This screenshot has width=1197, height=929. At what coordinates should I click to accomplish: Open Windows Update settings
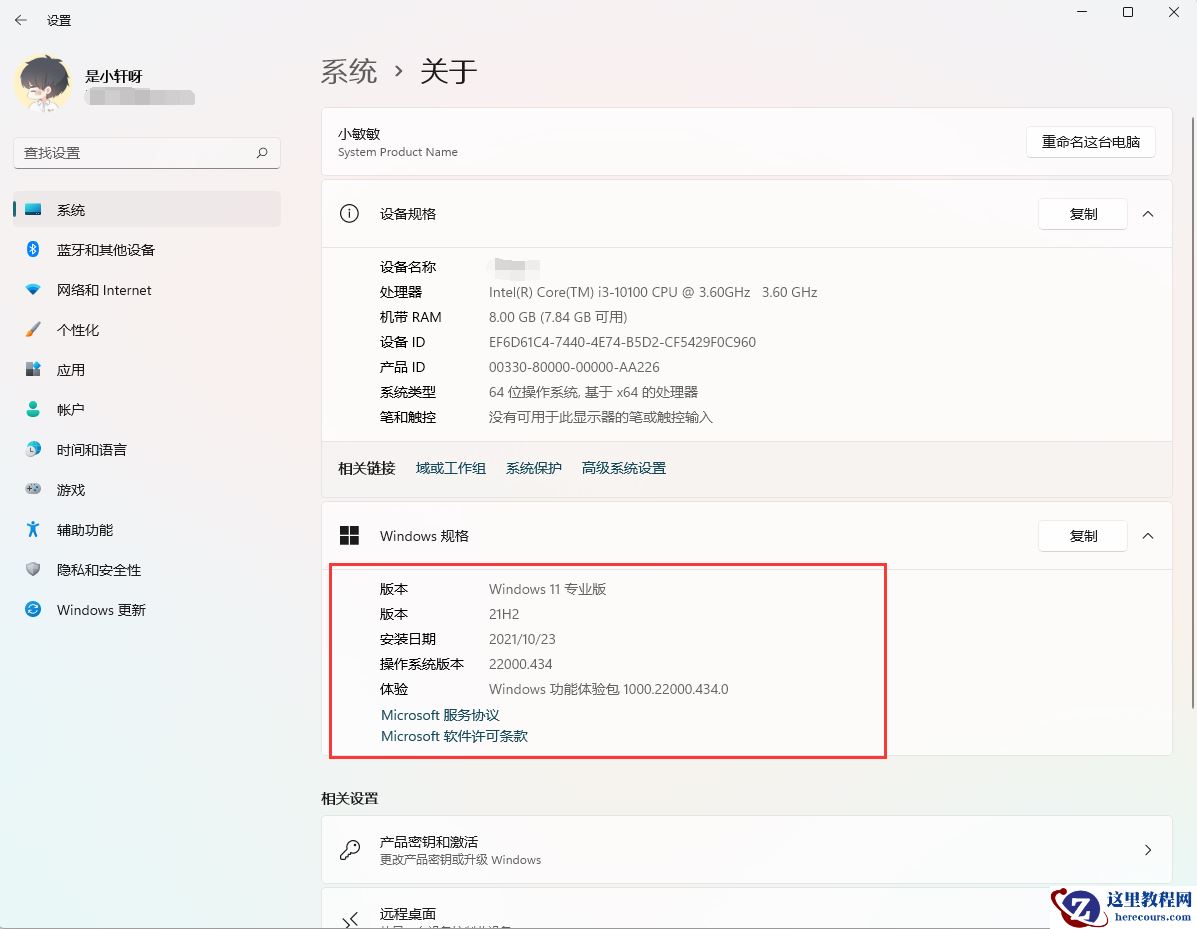point(100,609)
